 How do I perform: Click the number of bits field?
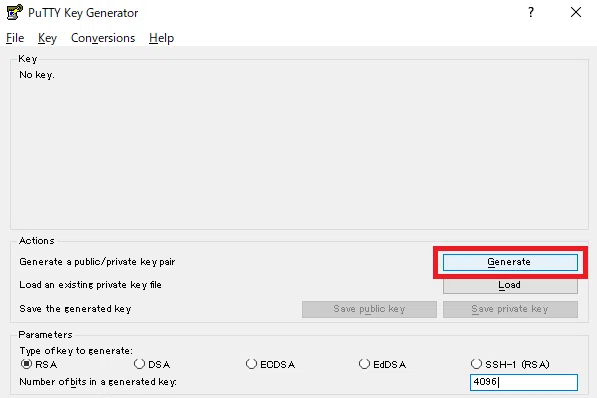tap(524, 382)
